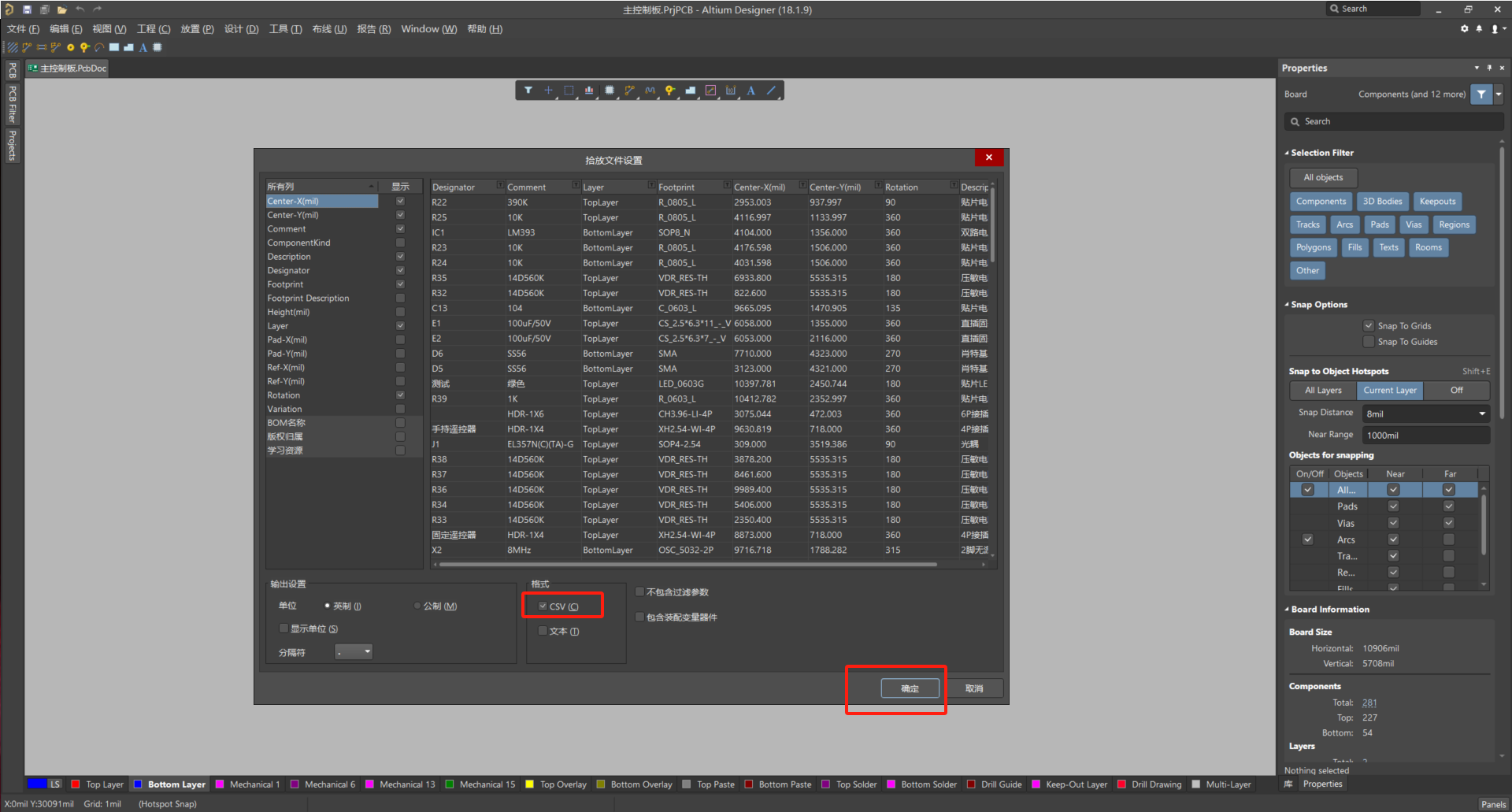Collapse the Selection Filter section

1287,153
